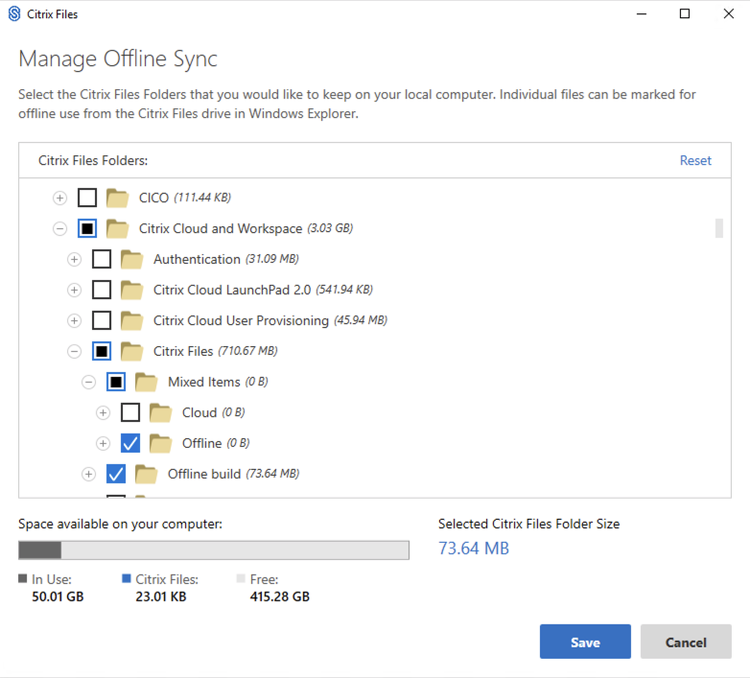Click the Authentication folder name
Viewport: 750px width, 678px height.
[x=197, y=259]
